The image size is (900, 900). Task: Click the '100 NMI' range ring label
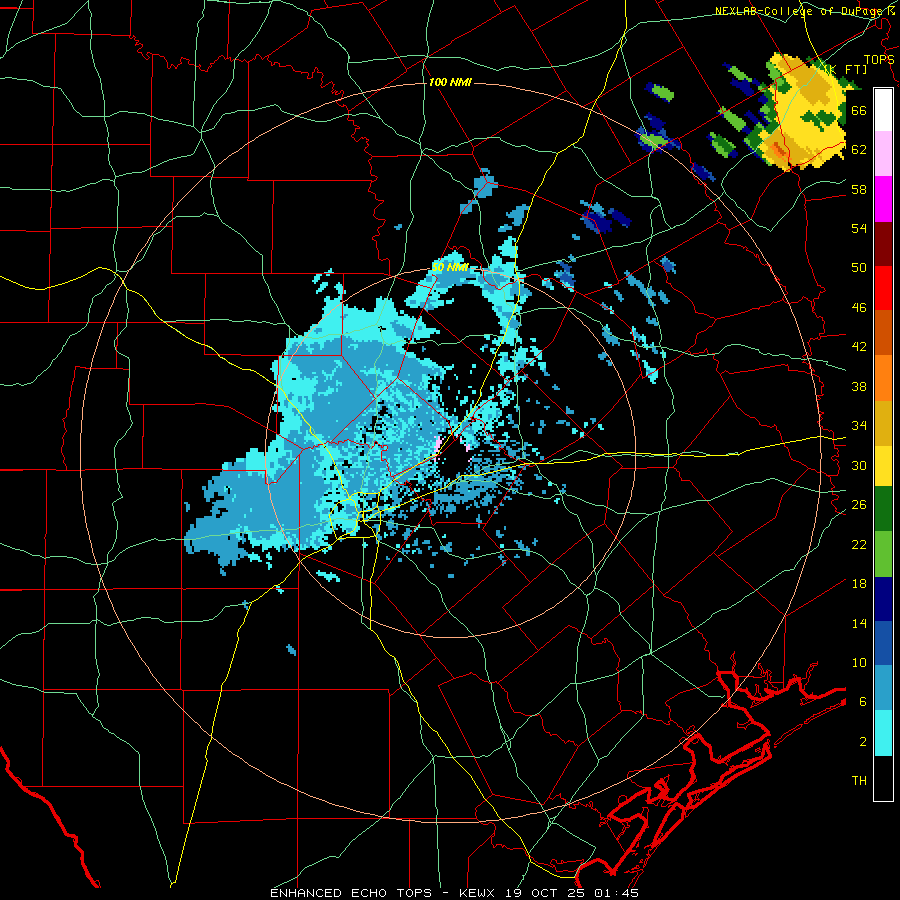pyautogui.click(x=450, y=82)
